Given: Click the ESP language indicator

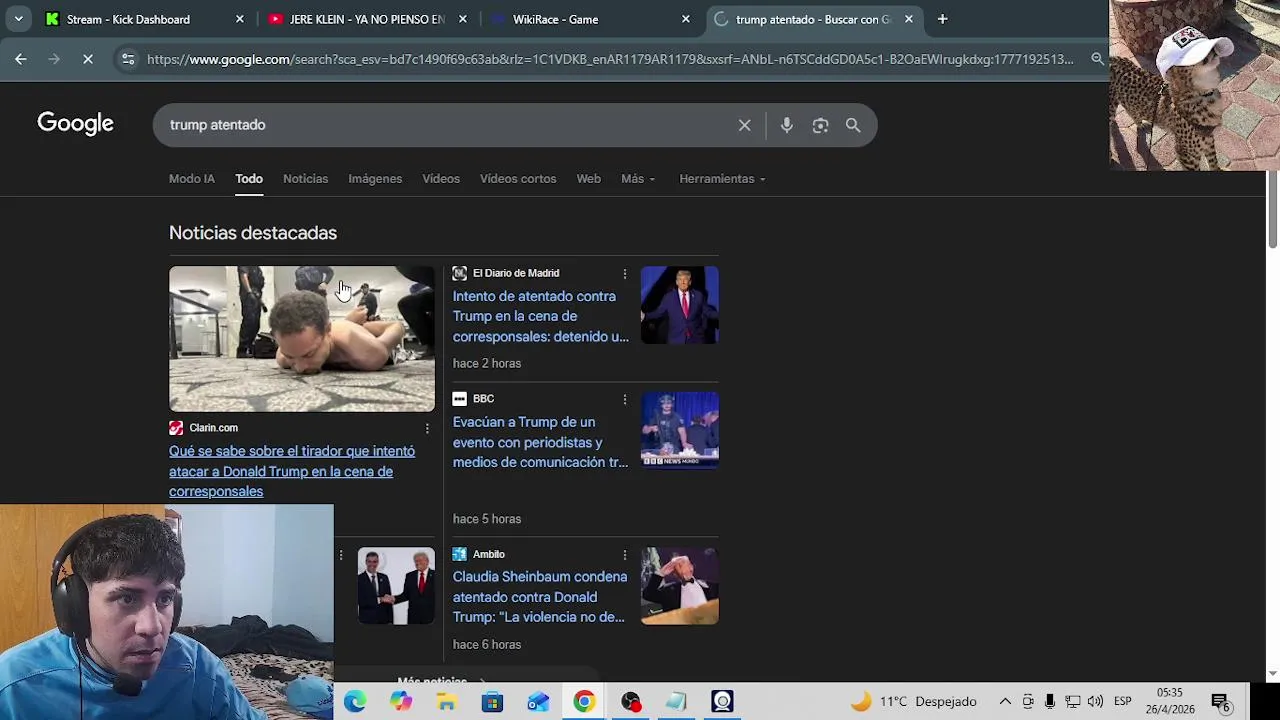Looking at the screenshot, I should click(1123, 702).
